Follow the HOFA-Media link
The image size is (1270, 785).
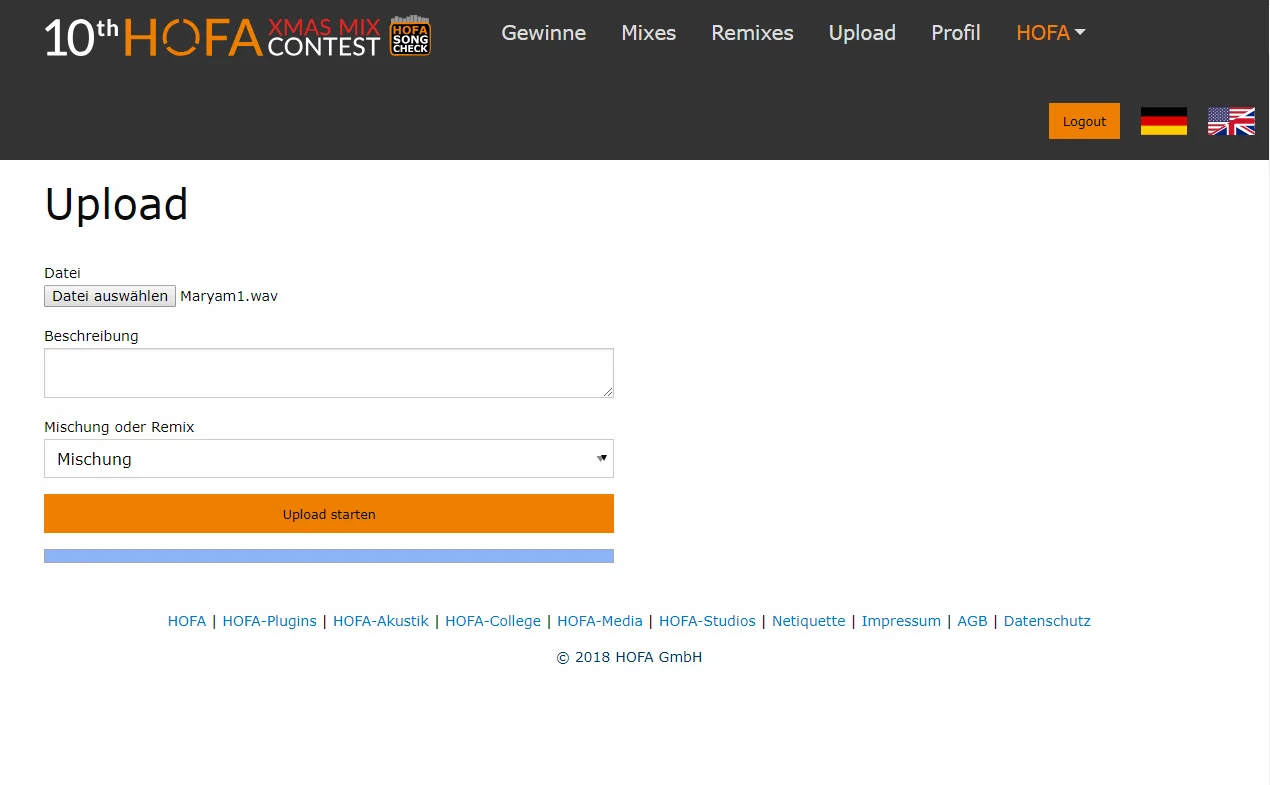click(x=600, y=621)
